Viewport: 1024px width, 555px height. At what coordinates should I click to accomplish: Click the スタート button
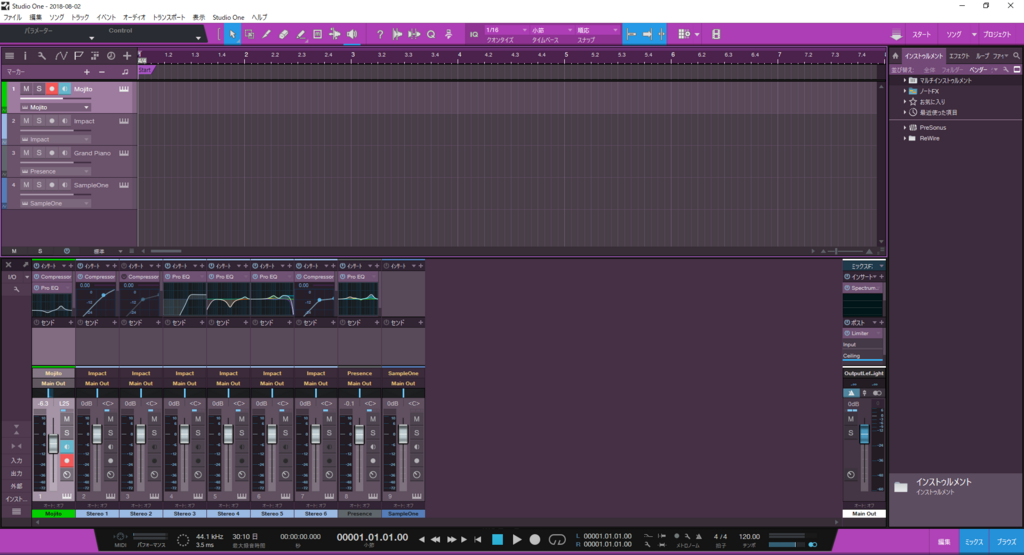click(x=921, y=35)
